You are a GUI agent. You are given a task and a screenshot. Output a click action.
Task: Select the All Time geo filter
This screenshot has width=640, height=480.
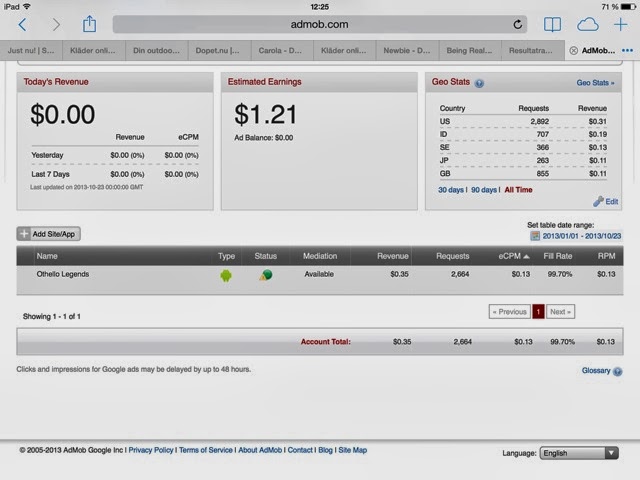click(518, 190)
